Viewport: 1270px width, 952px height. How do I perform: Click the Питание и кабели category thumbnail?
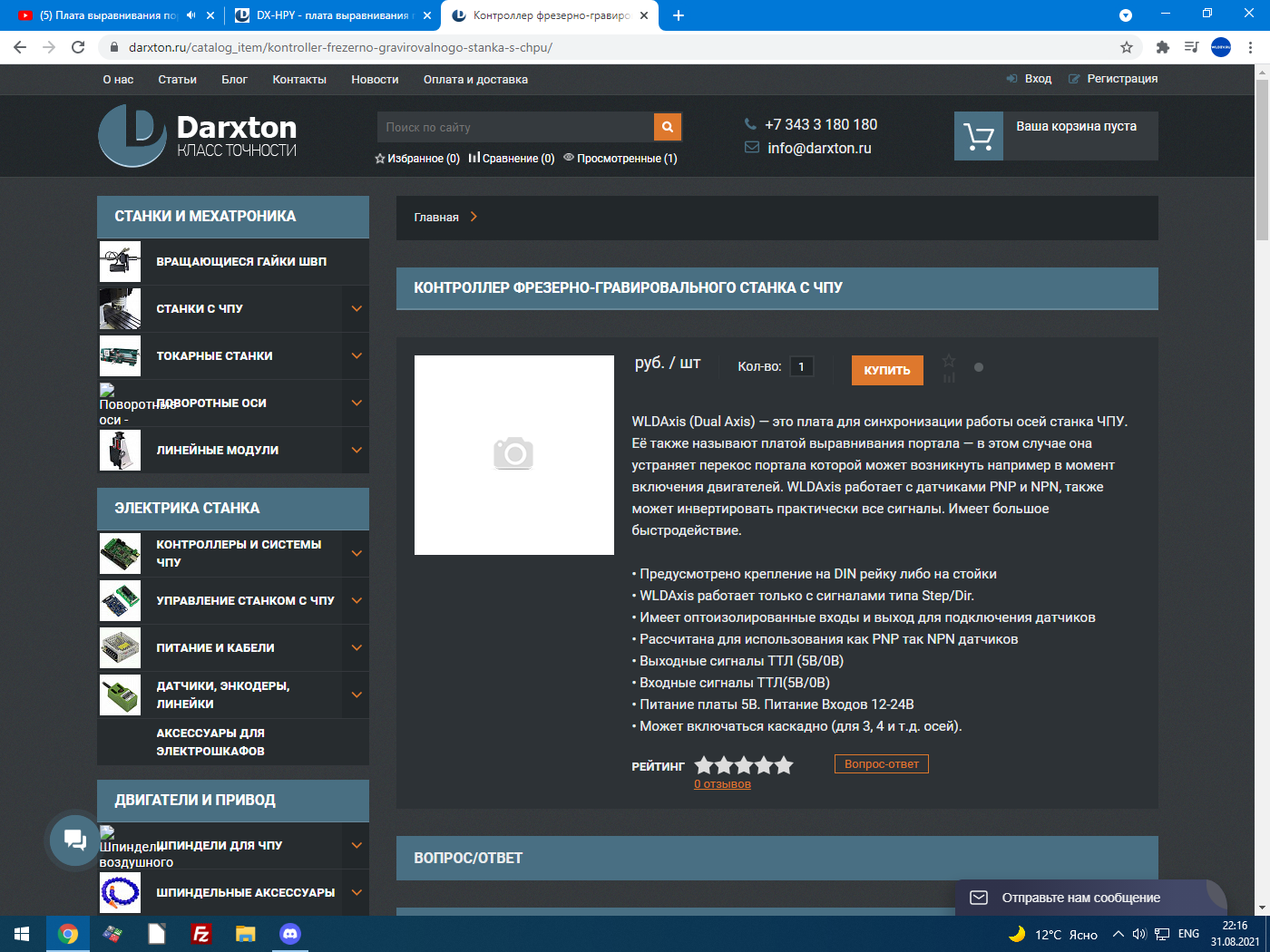pos(121,648)
